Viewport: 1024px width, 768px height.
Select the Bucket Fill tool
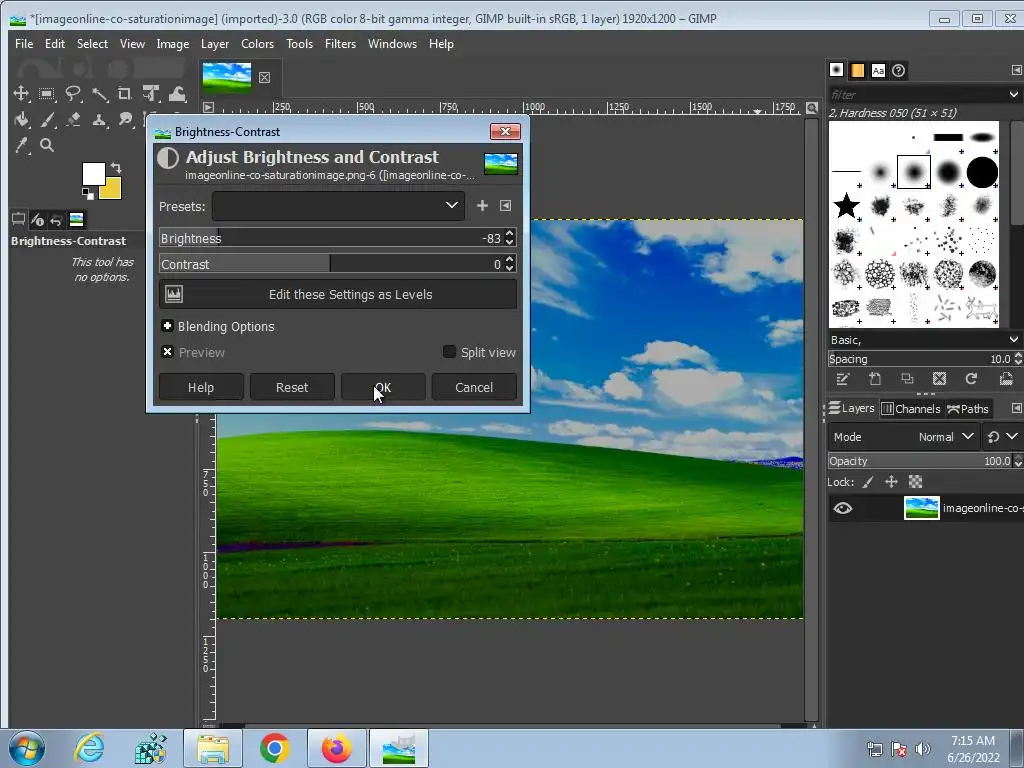pyautogui.click(x=21, y=120)
